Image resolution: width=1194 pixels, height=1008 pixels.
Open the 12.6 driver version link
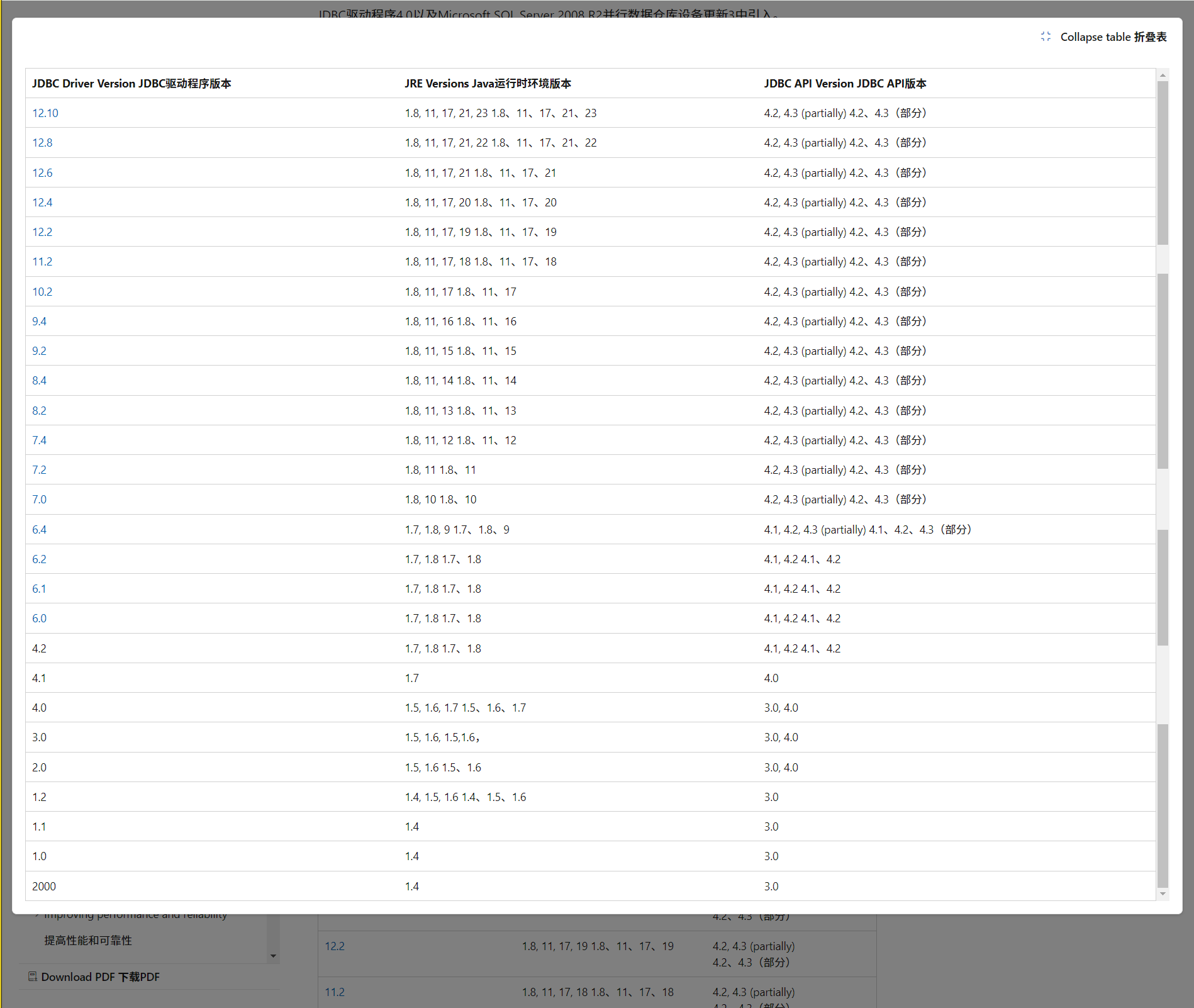(x=42, y=173)
